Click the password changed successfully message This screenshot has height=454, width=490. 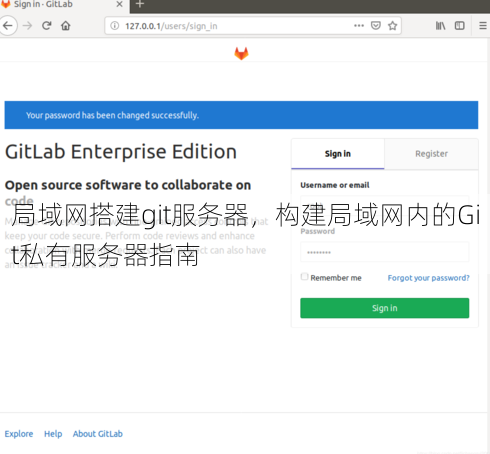pyautogui.click(x=112, y=115)
